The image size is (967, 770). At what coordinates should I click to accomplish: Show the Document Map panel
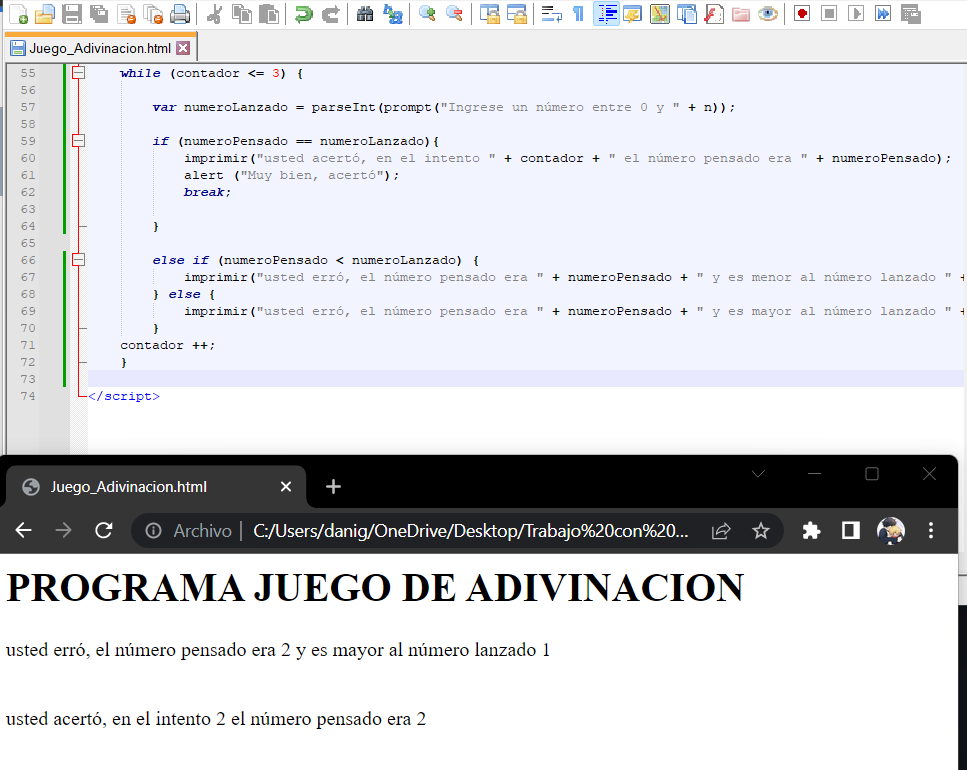660,14
